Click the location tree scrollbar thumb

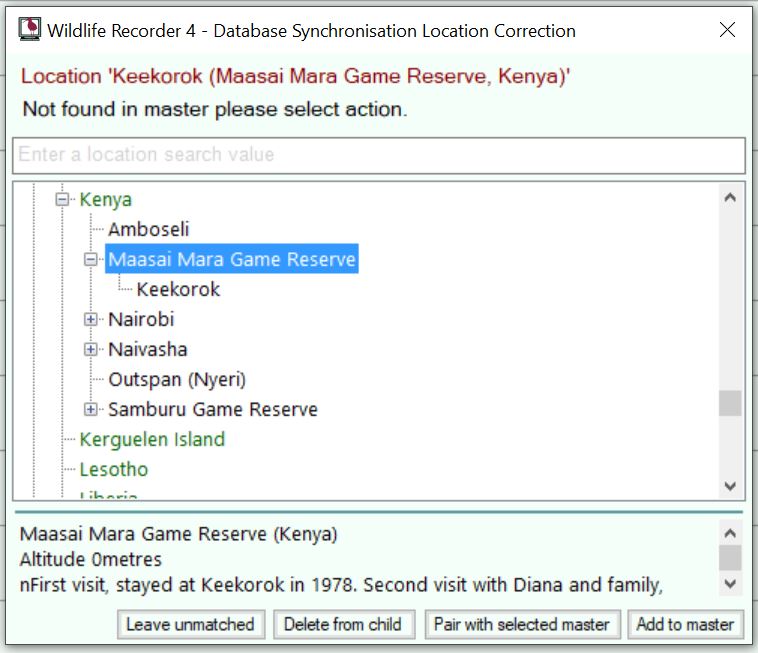(730, 403)
